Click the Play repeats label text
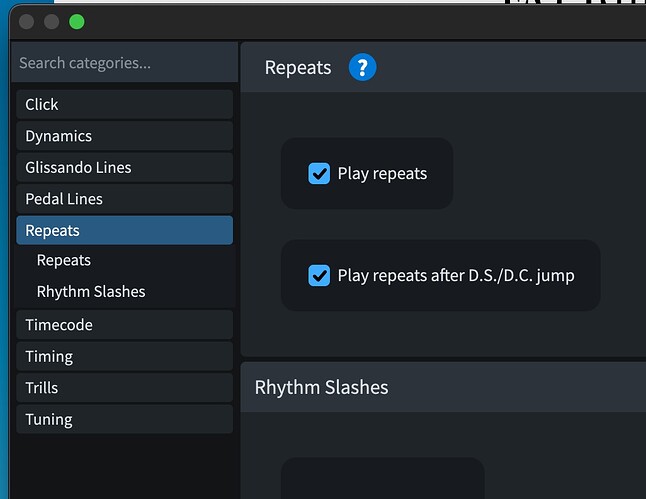This screenshot has width=646, height=499. [382, 174]
